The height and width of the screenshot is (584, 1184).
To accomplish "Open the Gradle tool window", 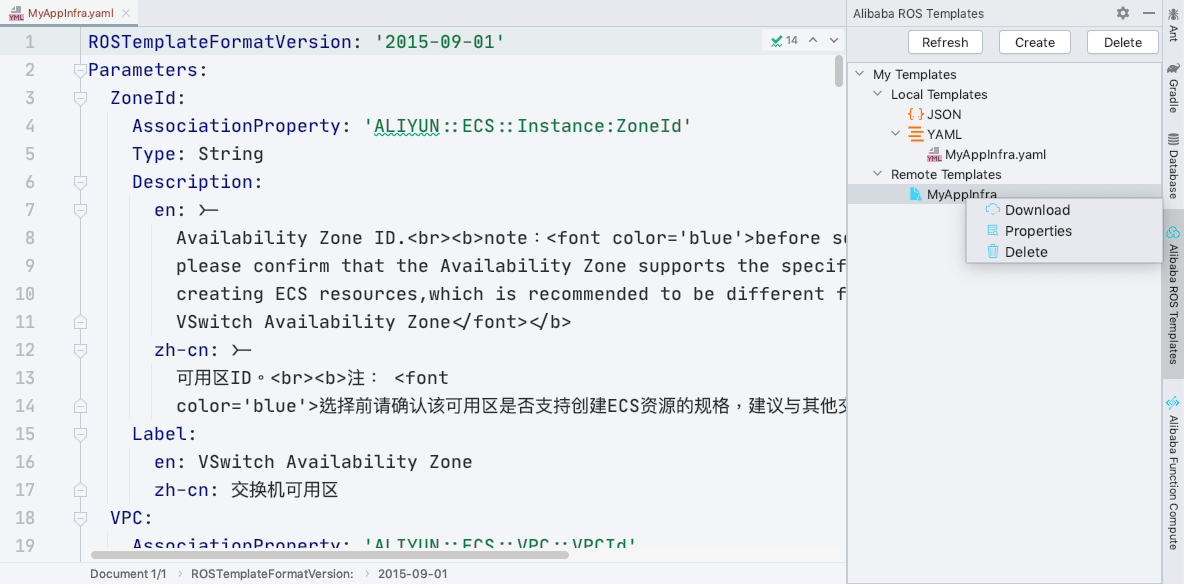I will (1173, 87).
